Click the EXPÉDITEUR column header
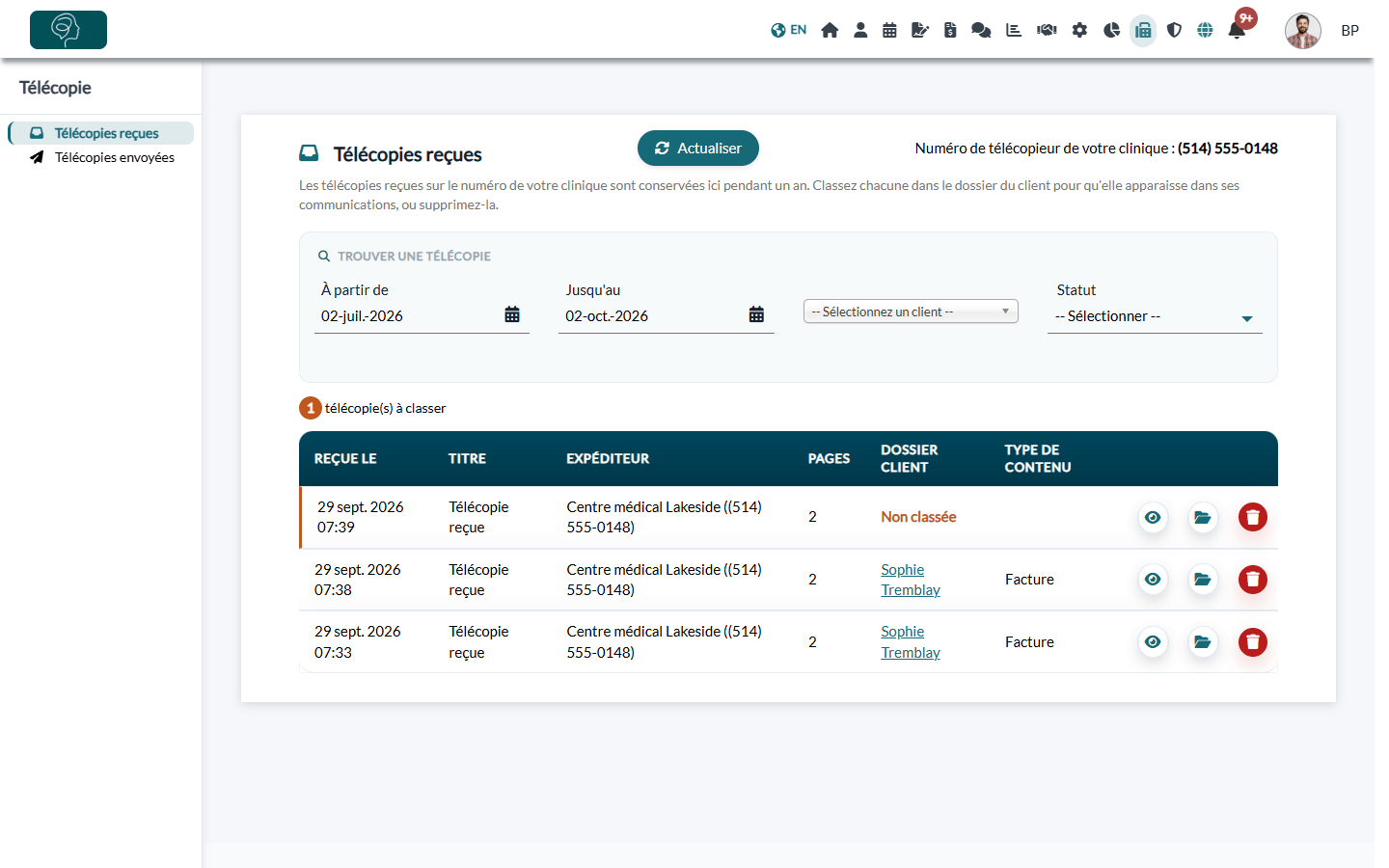The width and height of the screenshot is (1389, 868). tap(608, 459)
